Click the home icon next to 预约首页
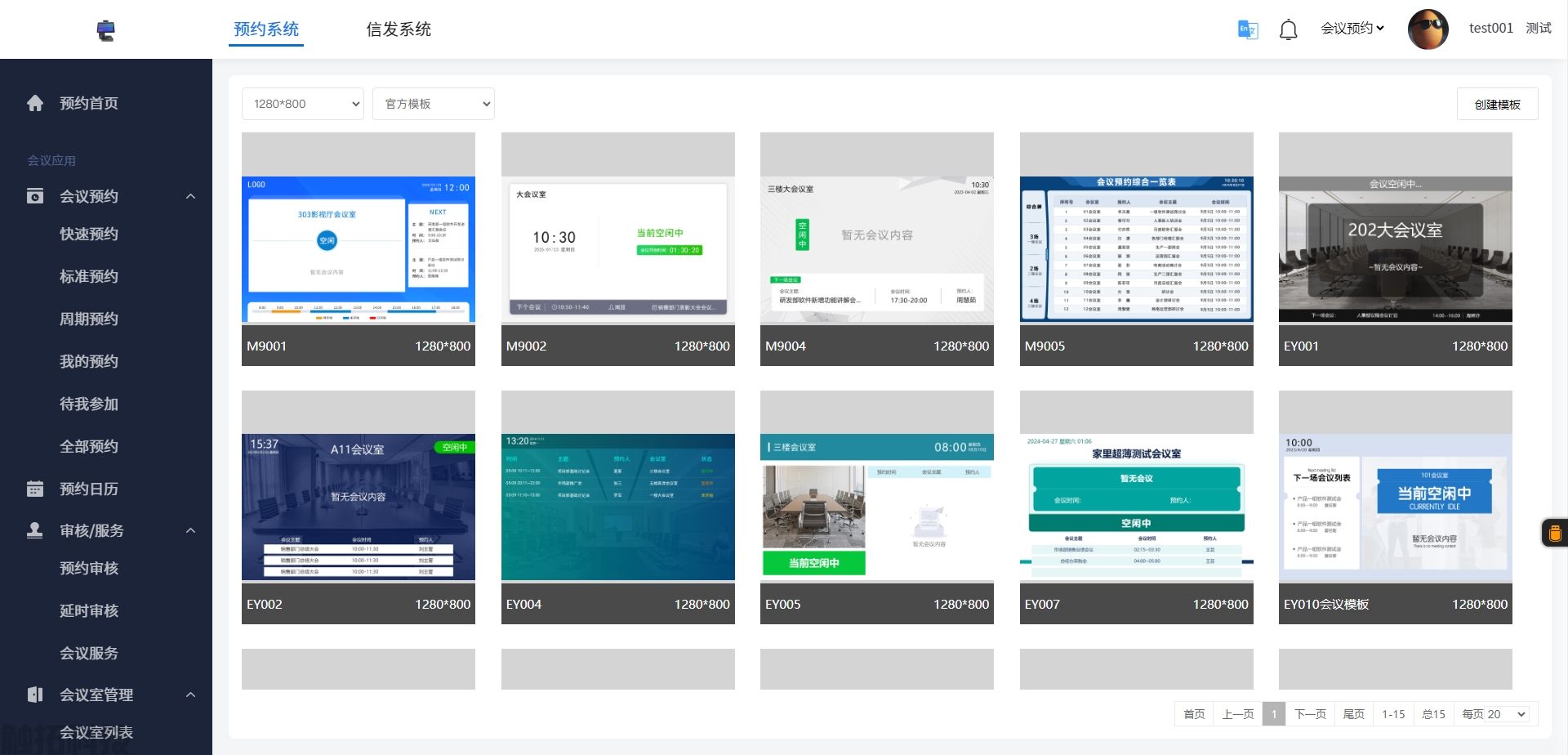Image resolution: width=1568 pixels, height=755 pixels. (34, 103)
